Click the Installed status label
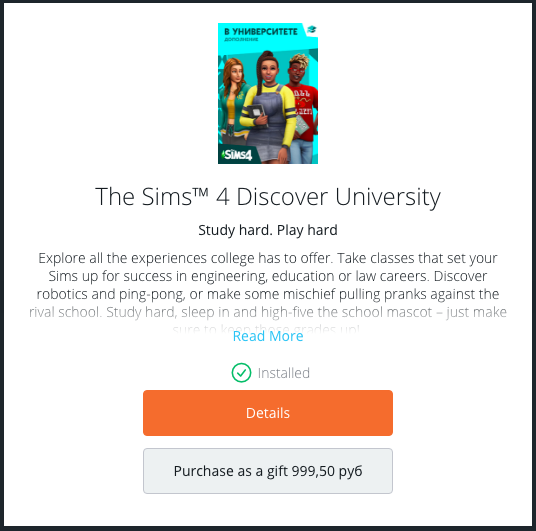 pyautogui.click(x=284, y=373)
